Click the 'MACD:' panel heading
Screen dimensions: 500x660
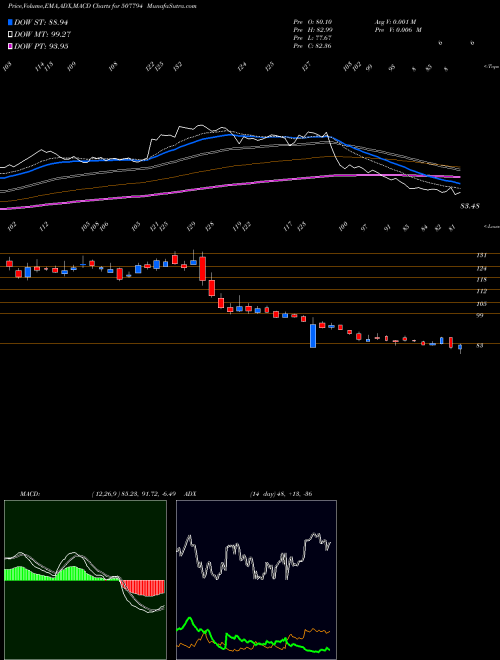pos(29,494)
